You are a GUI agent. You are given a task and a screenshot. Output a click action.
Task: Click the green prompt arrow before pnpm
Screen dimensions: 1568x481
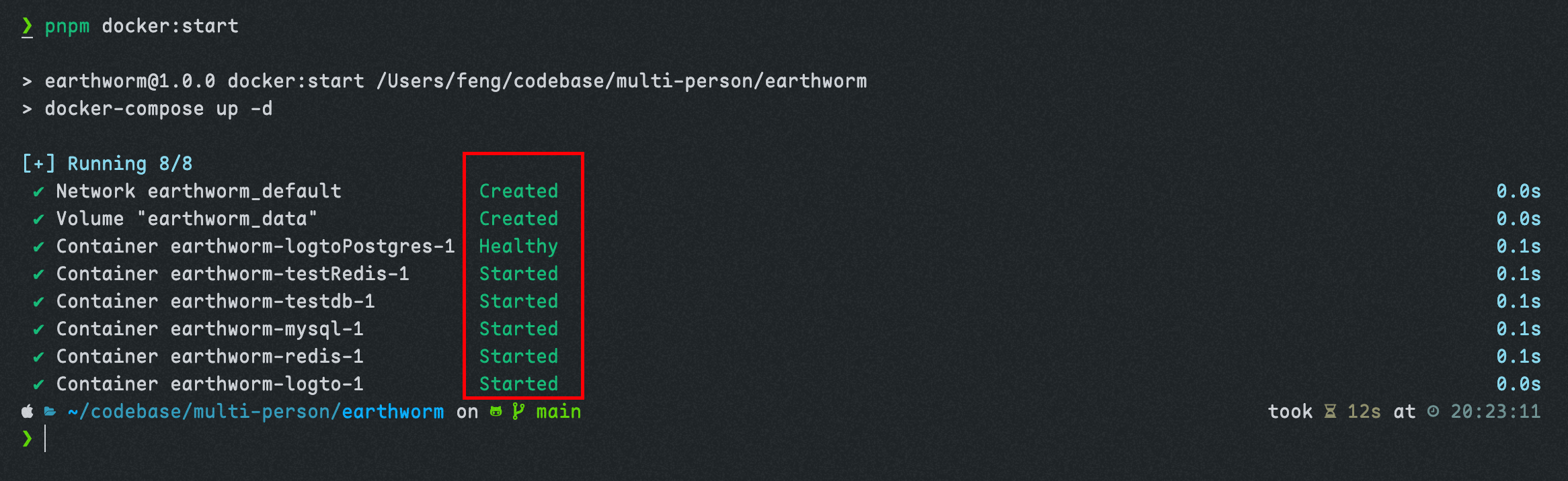tap(27, 27)
